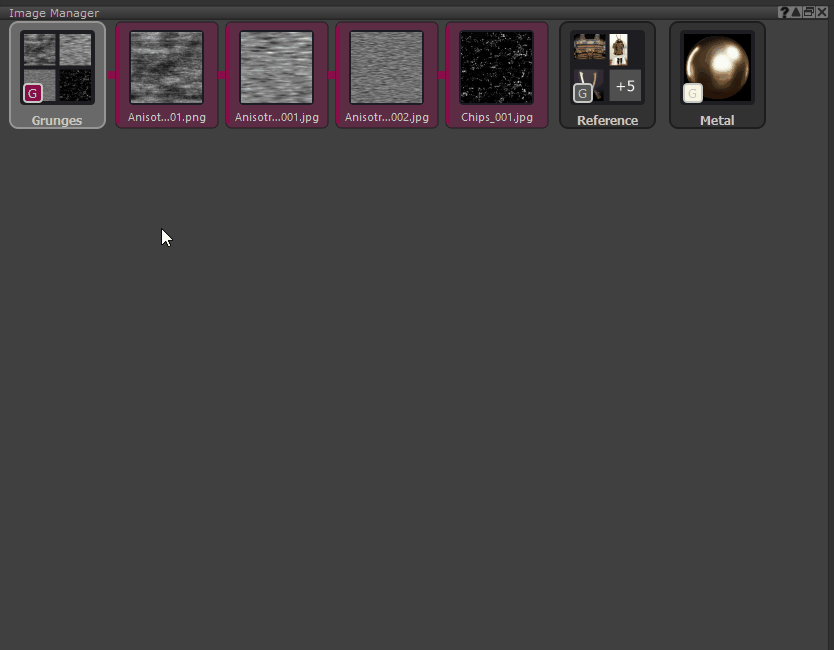Expand the +5 more images tile in Reference
Viewport: 834px width, 650px height.
625,86
